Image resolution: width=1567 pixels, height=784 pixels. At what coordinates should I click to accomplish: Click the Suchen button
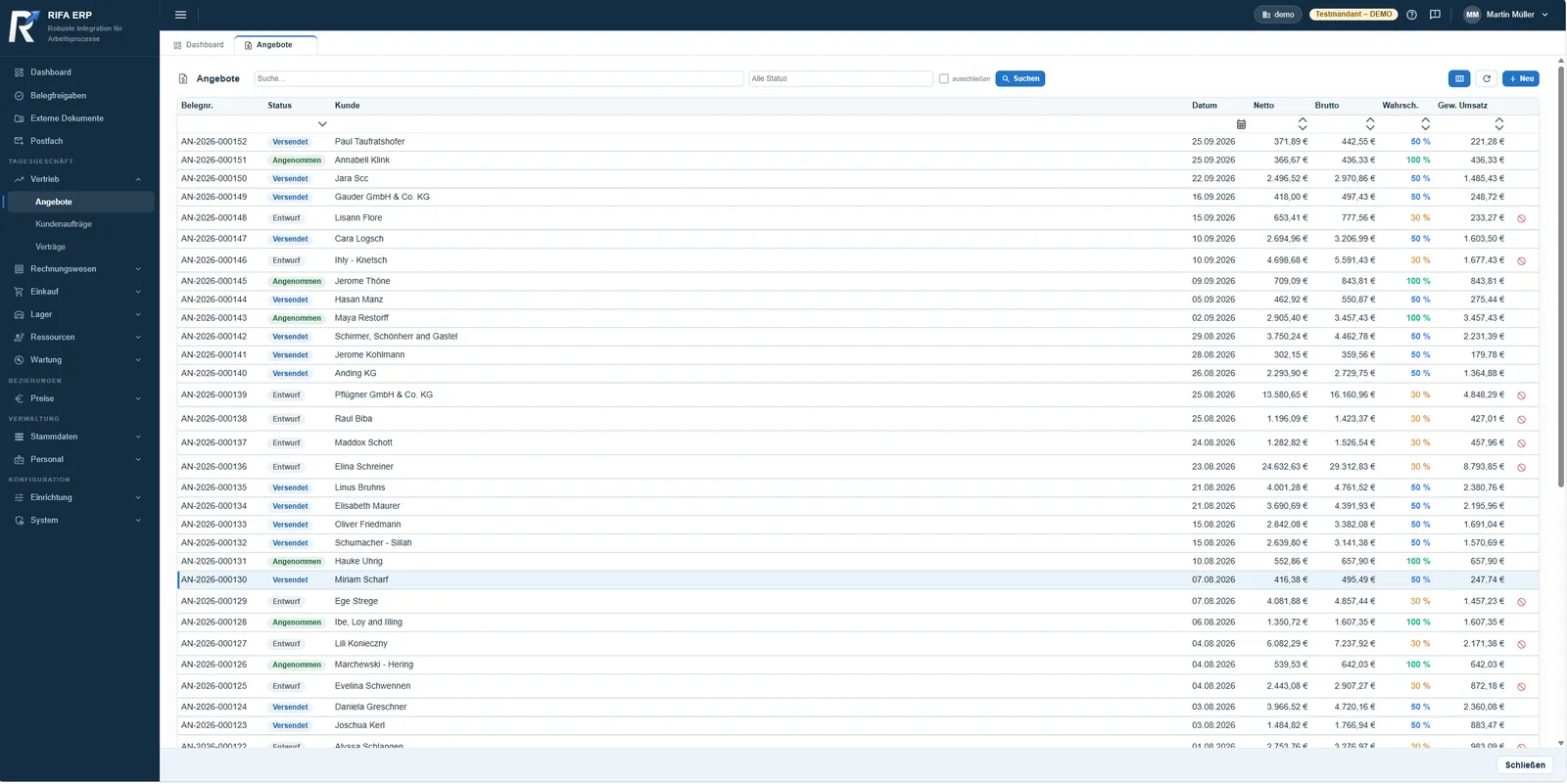pyautogui.click(x=1020, y=78)
